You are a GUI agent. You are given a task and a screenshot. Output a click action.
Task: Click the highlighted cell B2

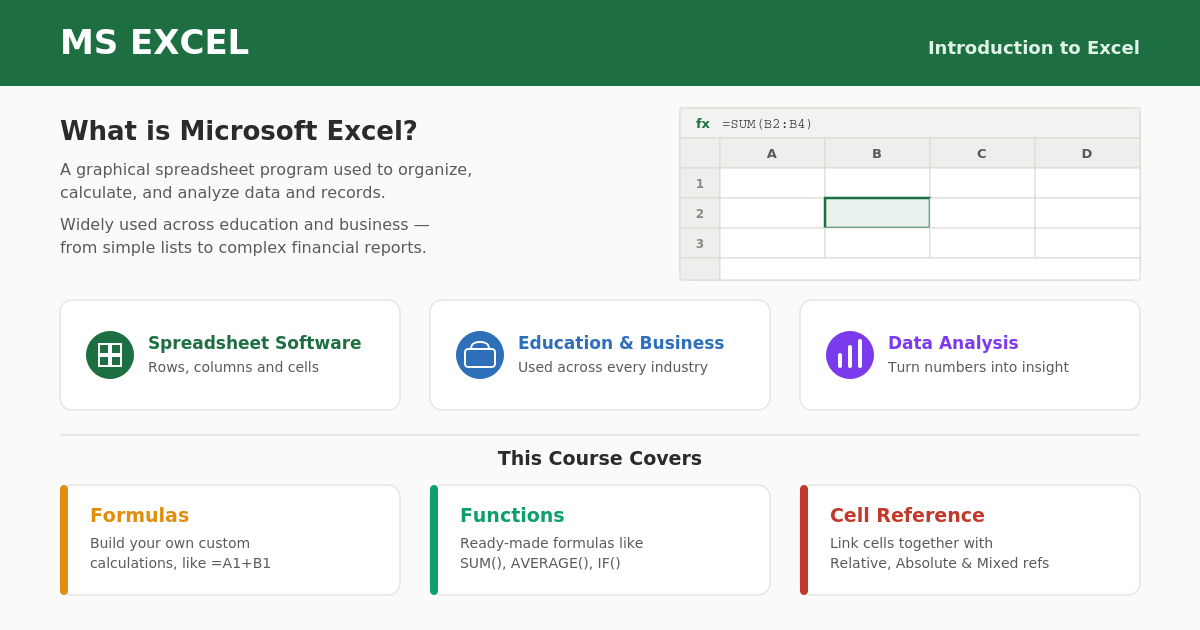click(x=877, y=213)
